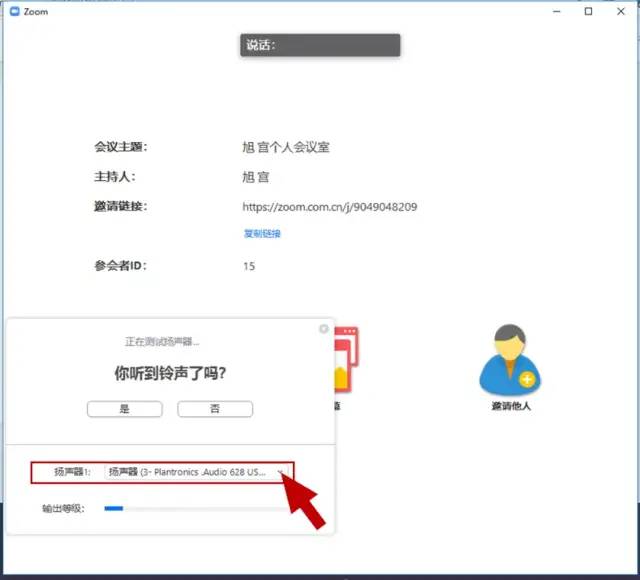Click the invite URL https://zoom.com.cn/j/9049048209

click(x=330, y=207)
